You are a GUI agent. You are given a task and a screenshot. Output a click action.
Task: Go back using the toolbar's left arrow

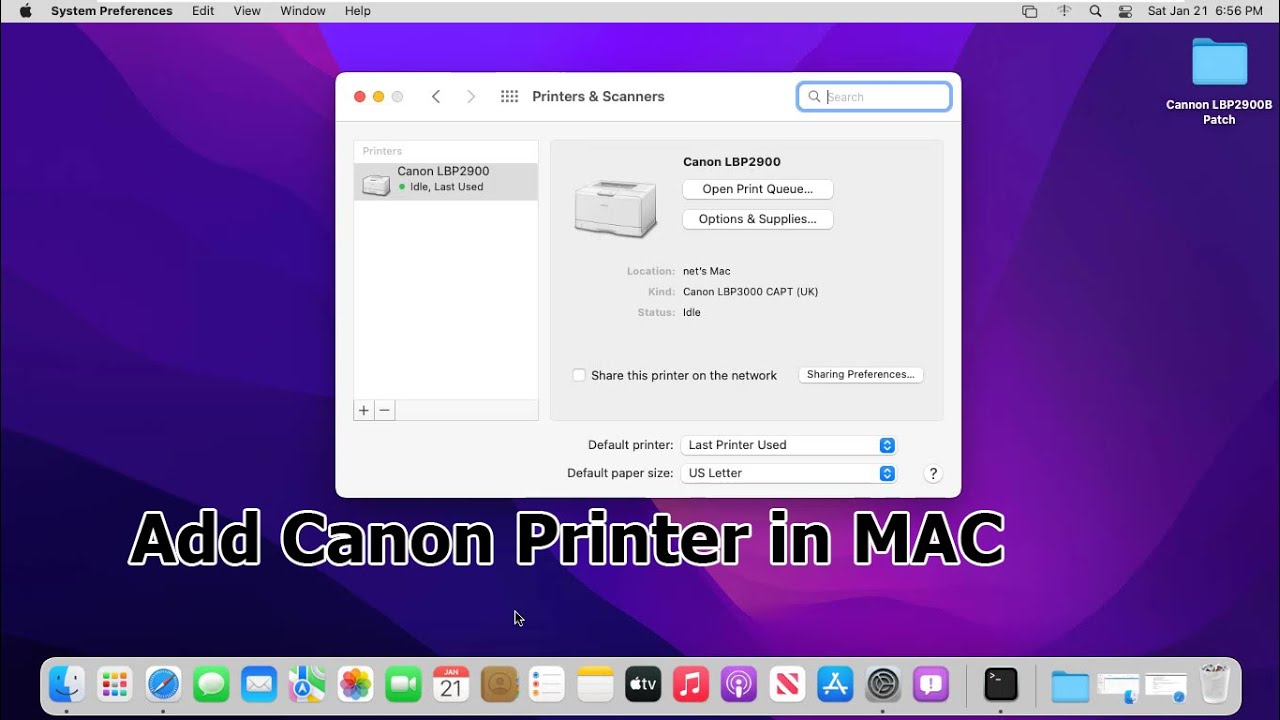pyautogui.click(x=436, y=96)
